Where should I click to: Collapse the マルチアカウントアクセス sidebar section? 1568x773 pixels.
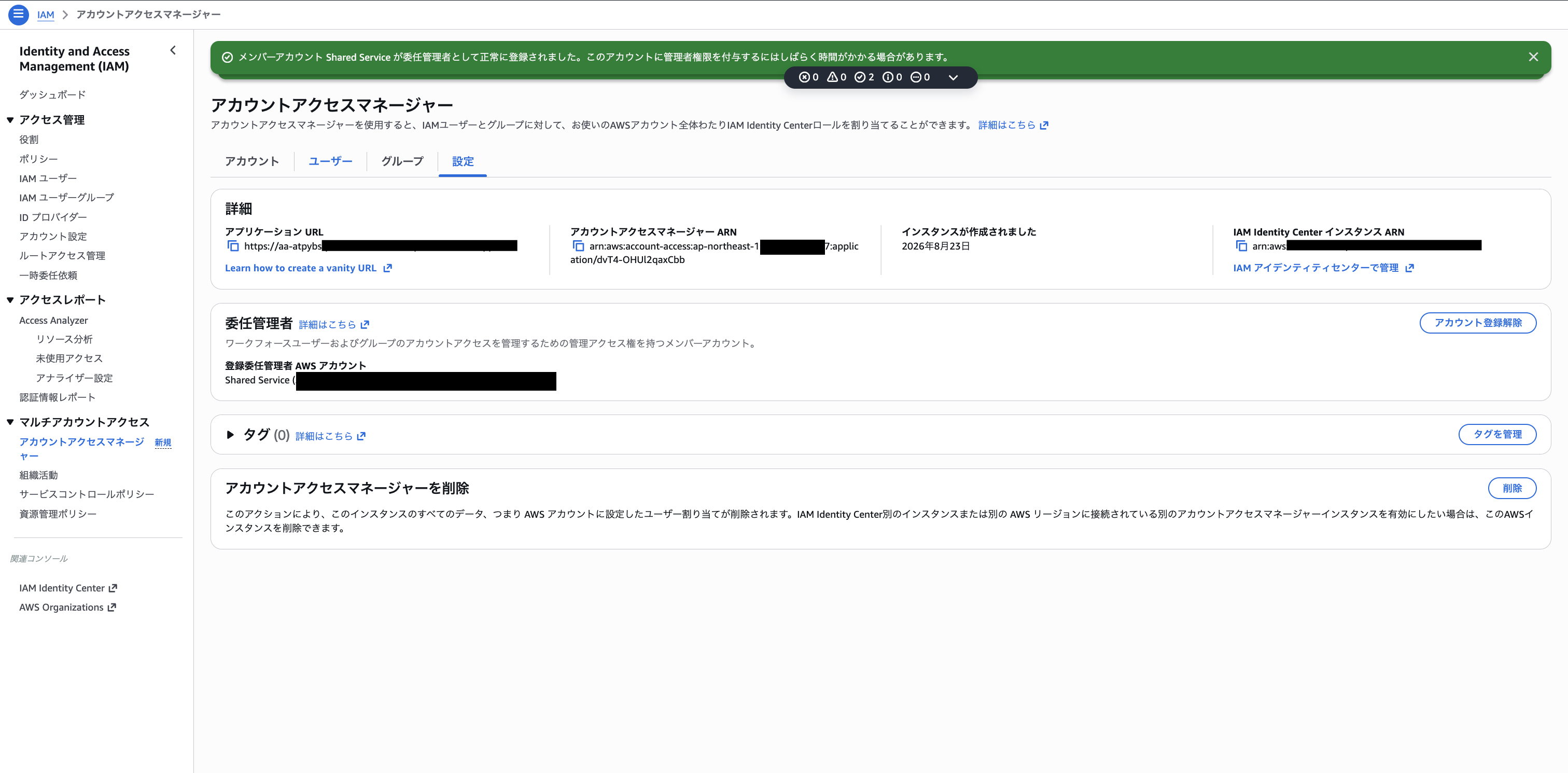pos(10,422)
